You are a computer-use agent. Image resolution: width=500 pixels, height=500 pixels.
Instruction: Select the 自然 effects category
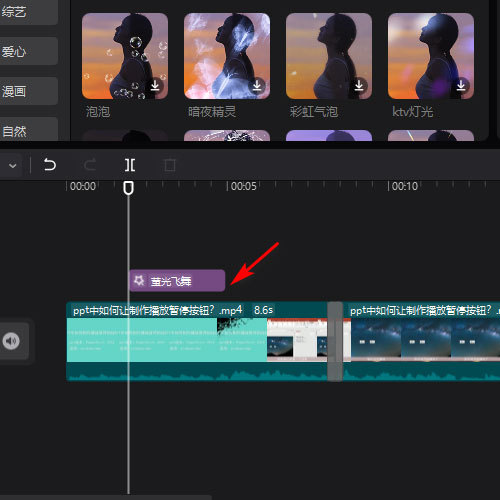pos(29,129)
